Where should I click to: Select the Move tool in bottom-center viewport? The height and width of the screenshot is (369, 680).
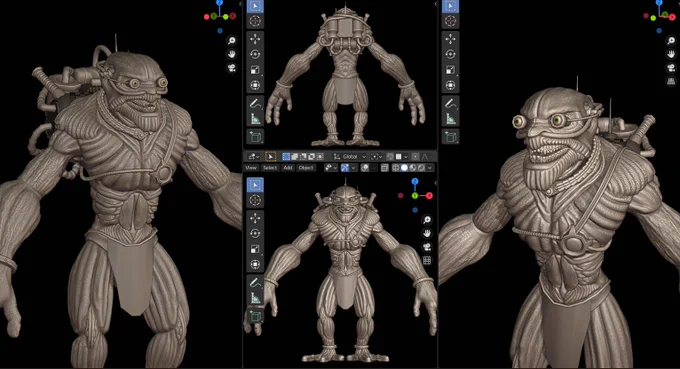(255, 218)
